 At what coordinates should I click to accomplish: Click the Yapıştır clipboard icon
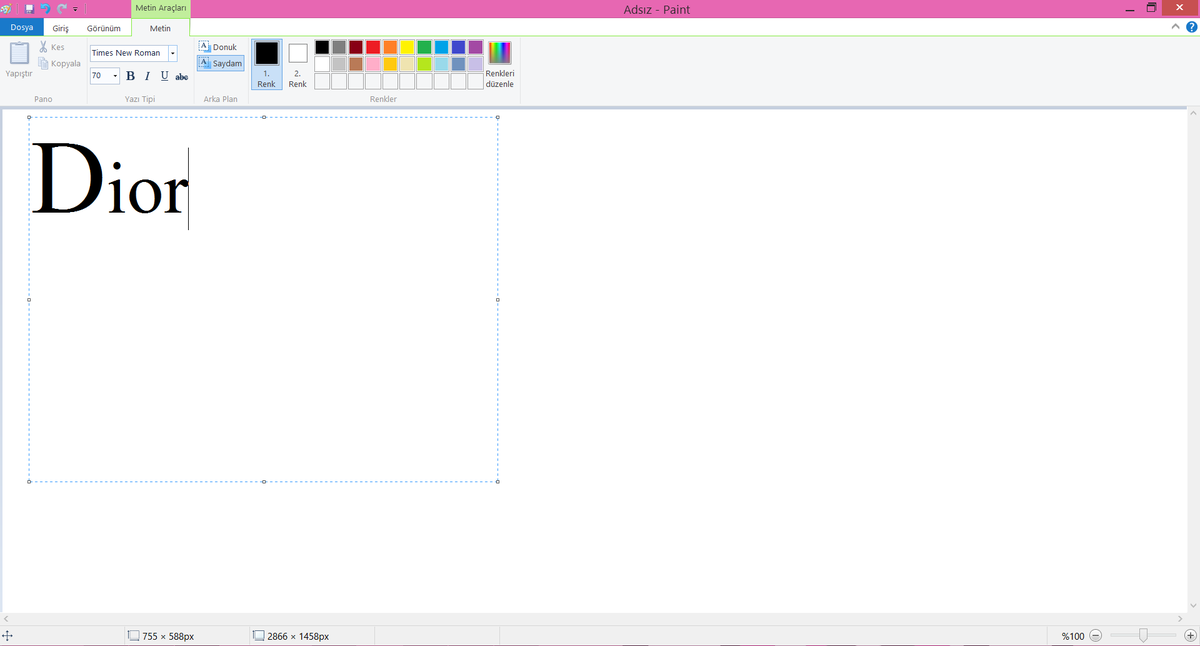point(19,54)
